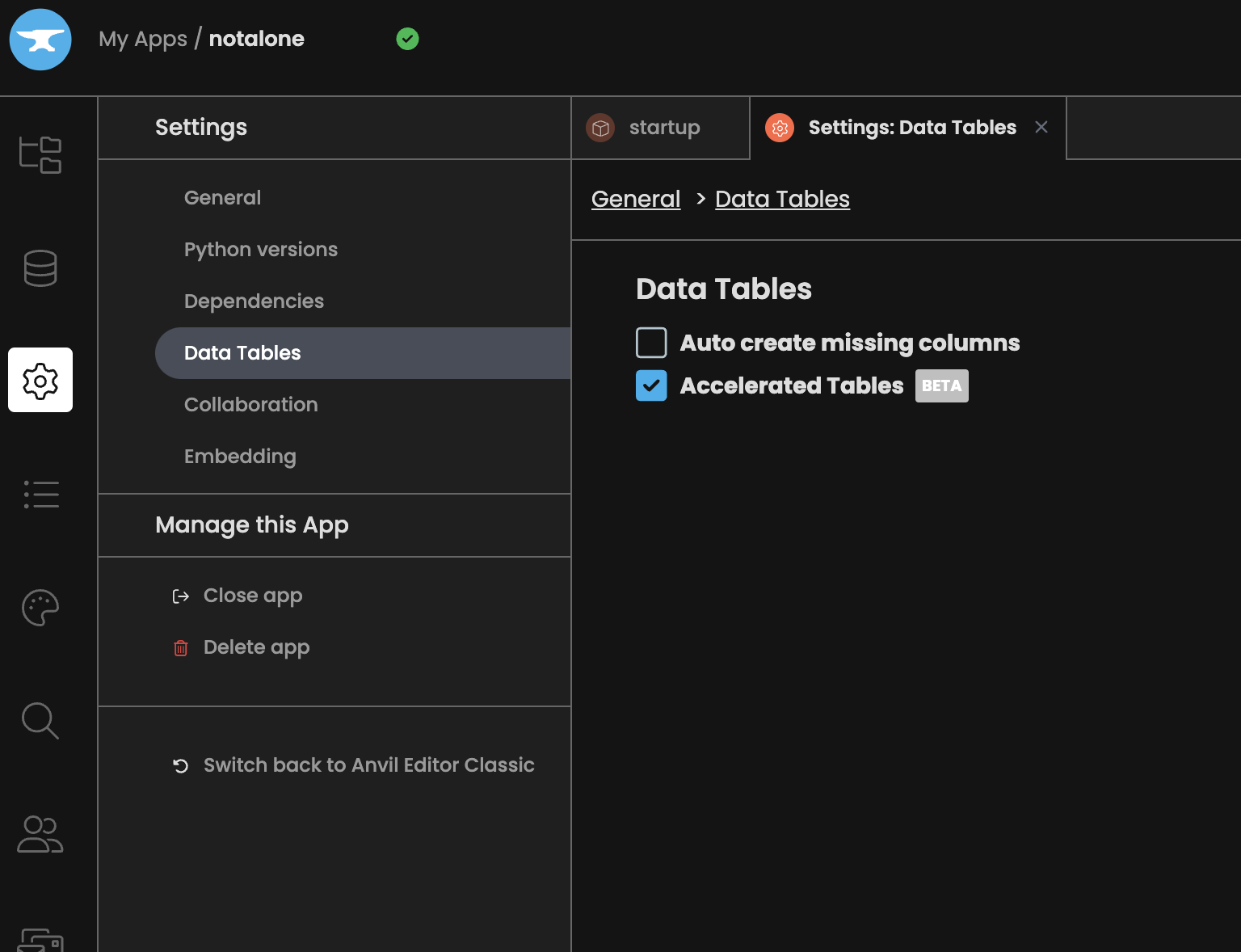Open the list-style sidebar icon
Image resolution: width=1241 pixels, height=952 pixels.
(40, 495)
